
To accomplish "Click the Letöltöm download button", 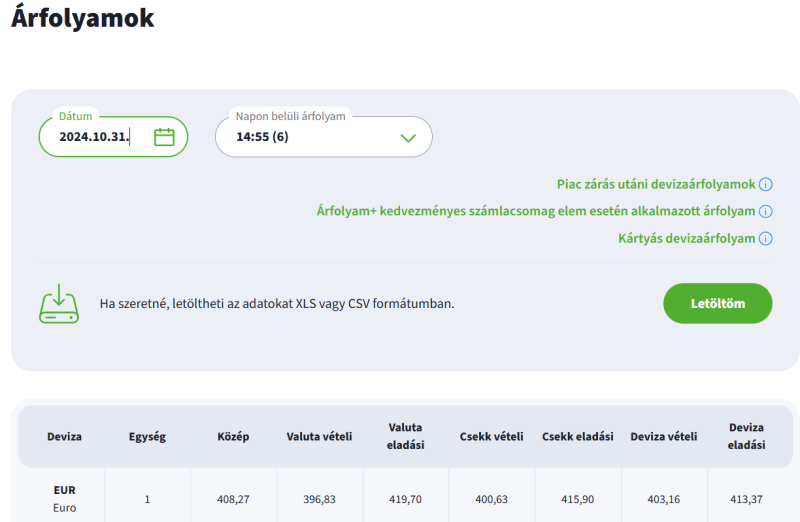I will 717,304.
